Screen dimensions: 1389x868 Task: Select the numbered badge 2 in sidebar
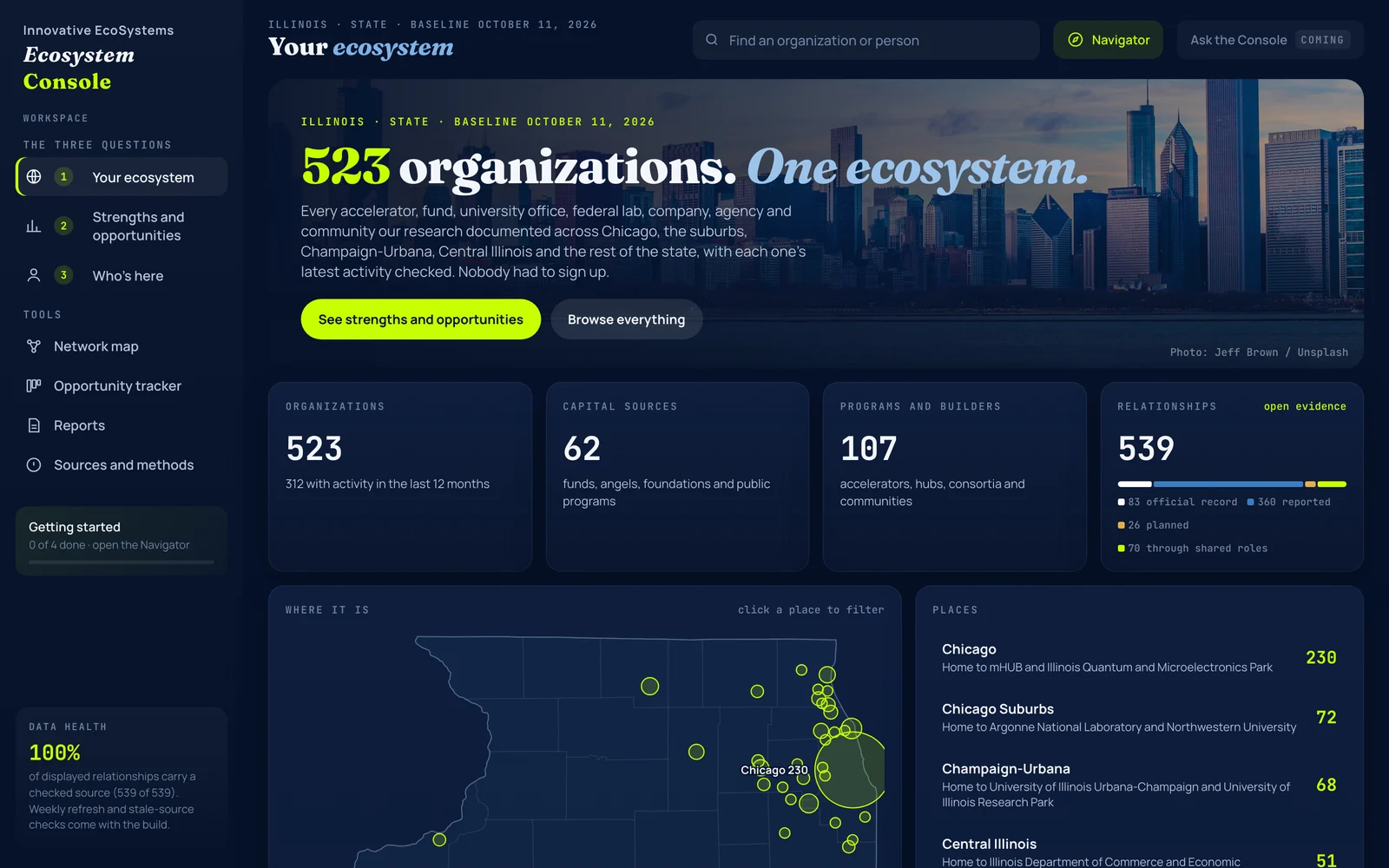pos(63,227)
